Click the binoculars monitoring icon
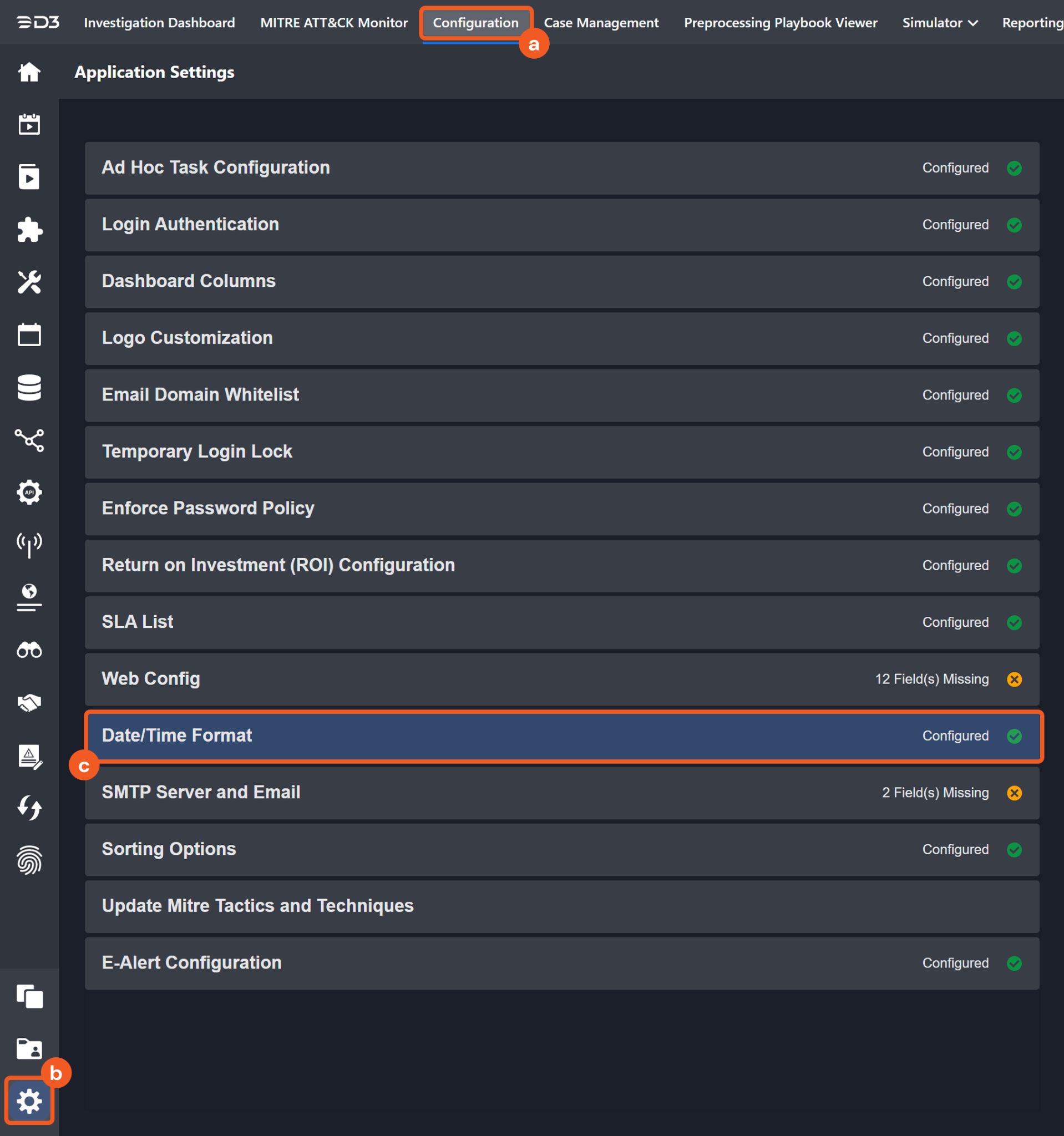The image size is (1064, 1136). pos(29,650)
